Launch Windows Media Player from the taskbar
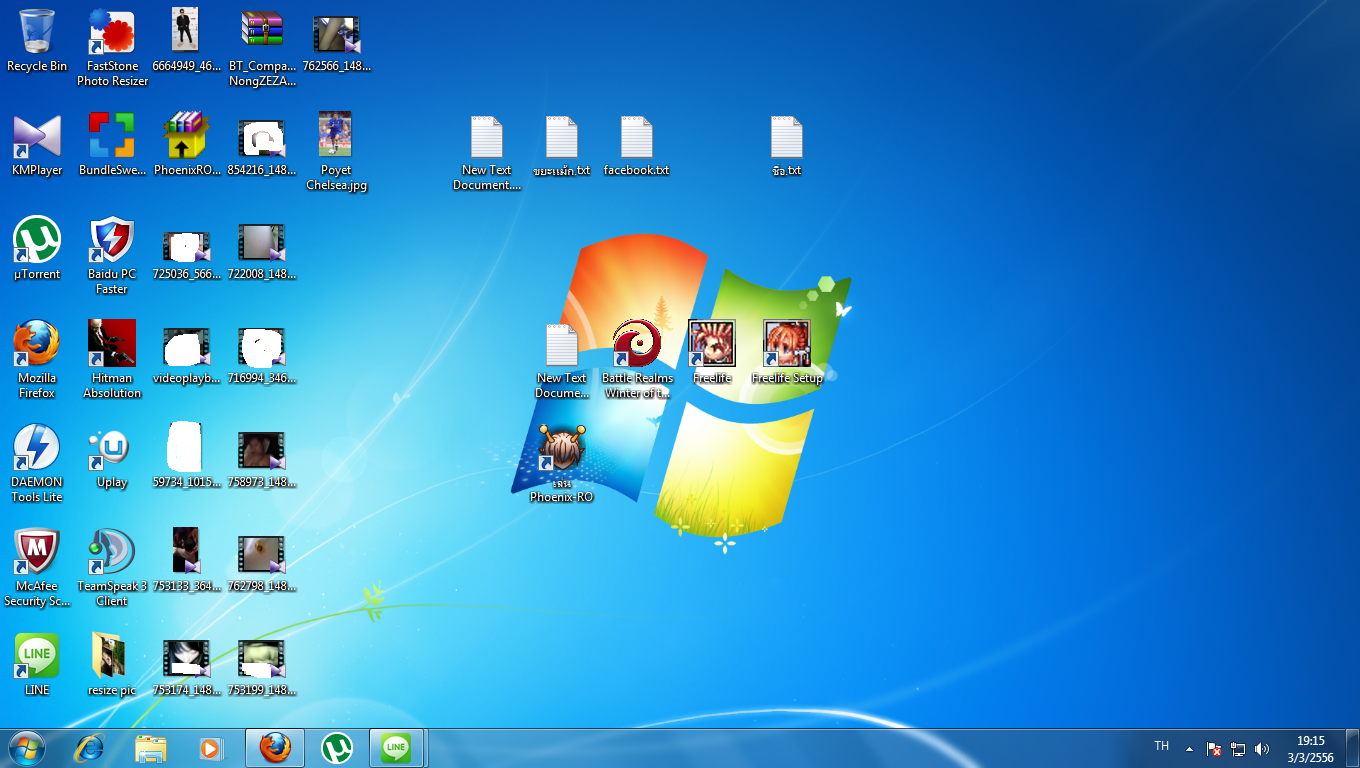Viewport: 1360px width, 768px height. click(211, 748)
